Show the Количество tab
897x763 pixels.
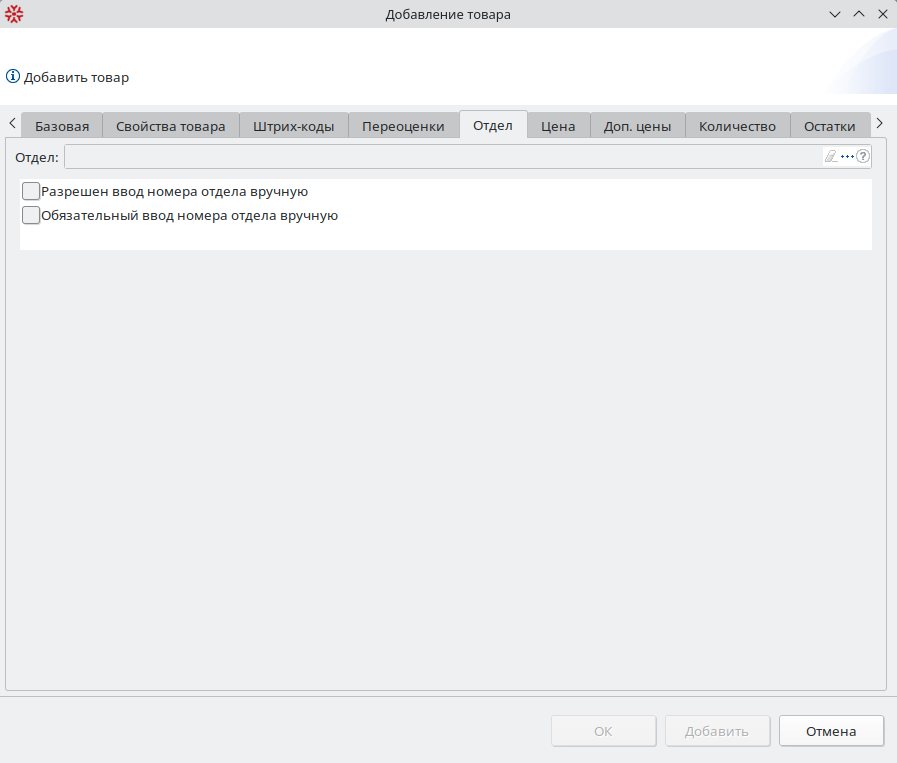coord(737,126)
